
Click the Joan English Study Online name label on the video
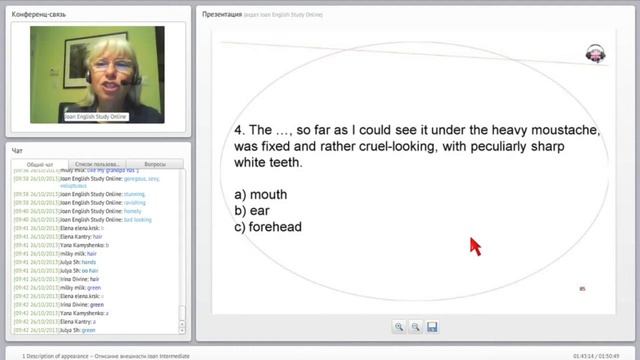[96, 117]
